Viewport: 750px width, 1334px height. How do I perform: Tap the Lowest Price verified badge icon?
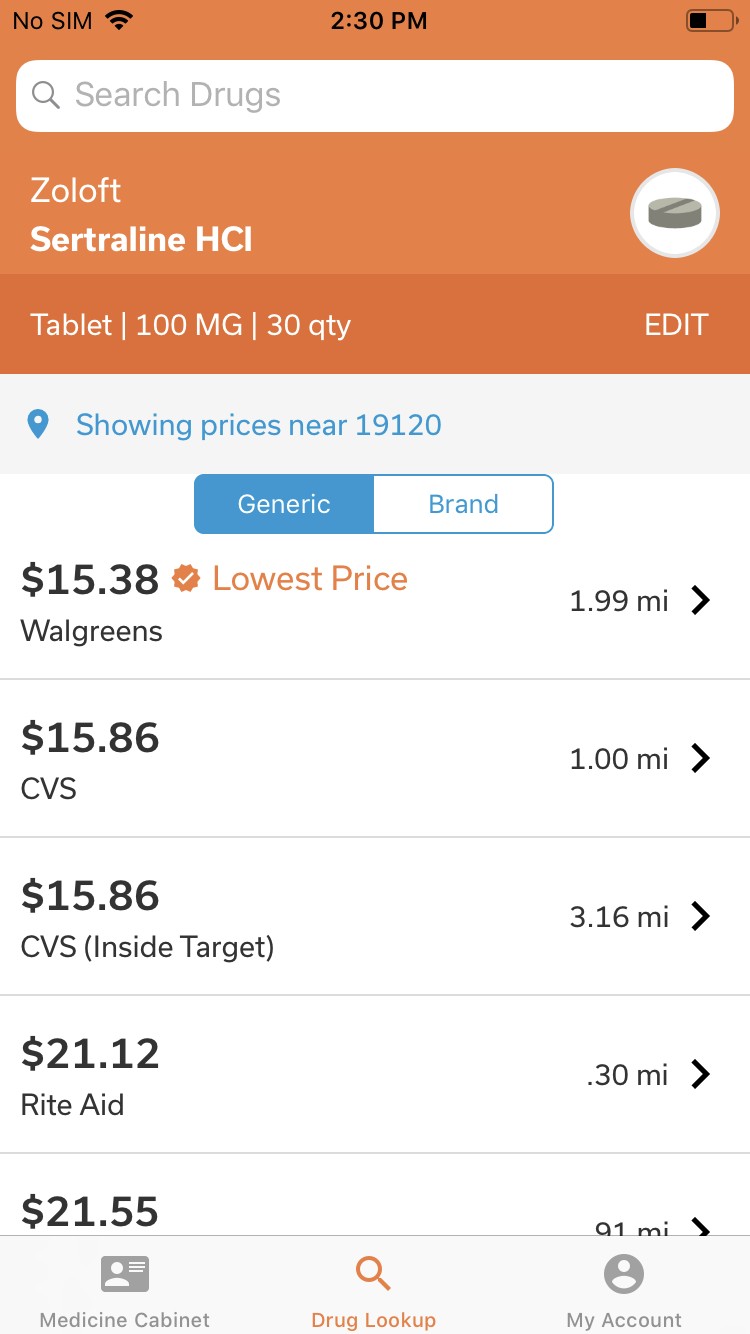[x=186, y=578]
